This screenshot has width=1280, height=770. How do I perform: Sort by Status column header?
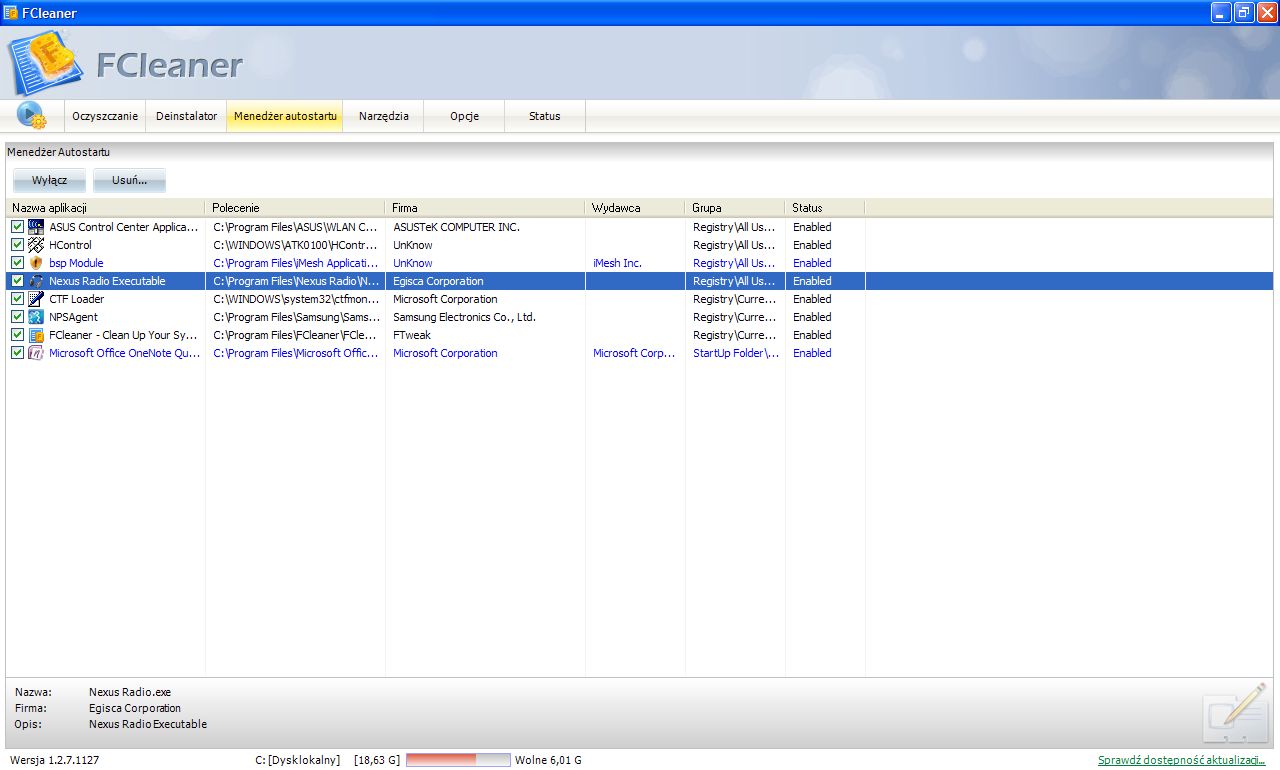[825, 208]
